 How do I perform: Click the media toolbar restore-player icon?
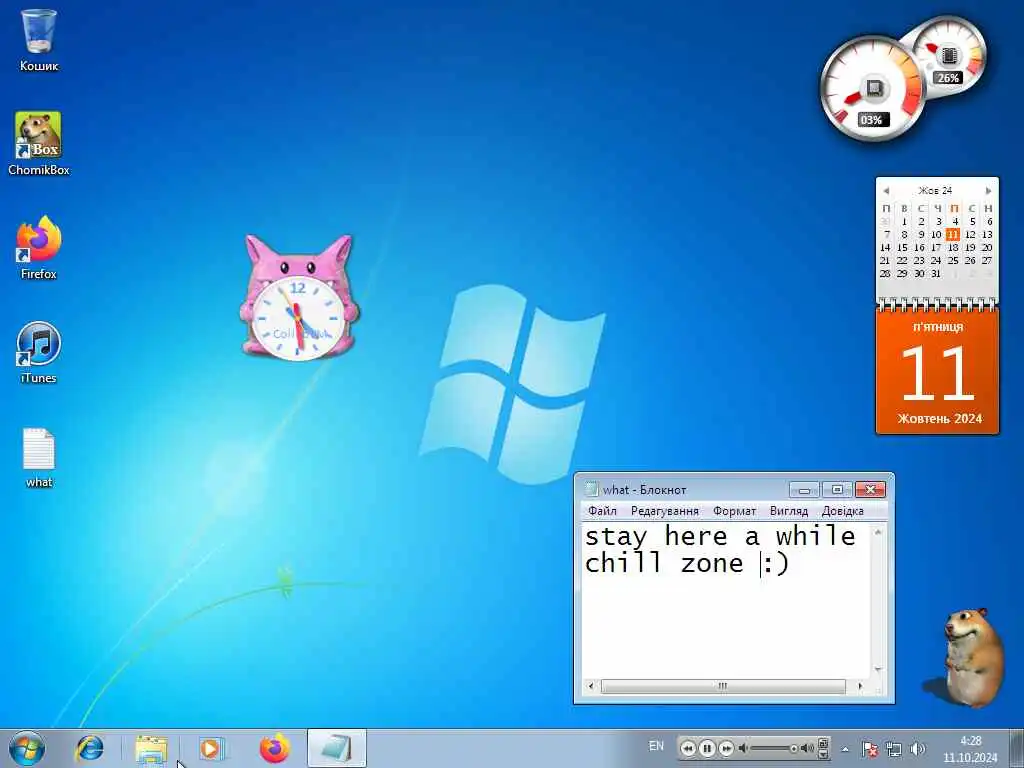[x=823, y=743]
